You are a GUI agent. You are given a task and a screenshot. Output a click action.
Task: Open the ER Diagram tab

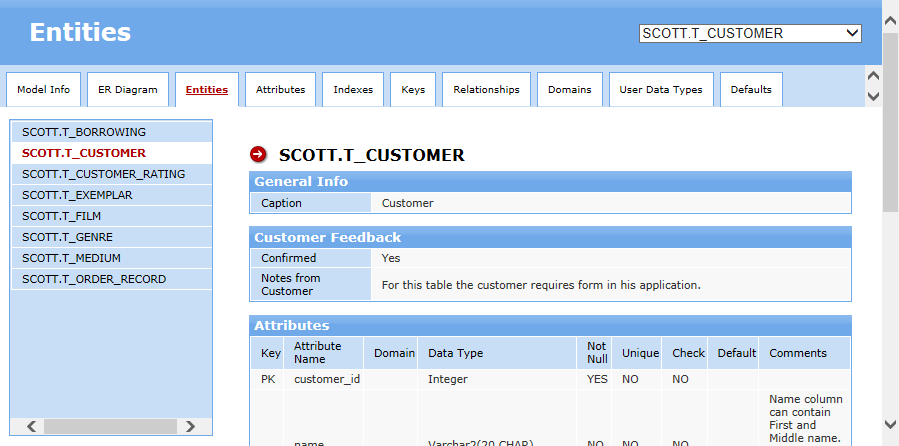coord(127,90)
